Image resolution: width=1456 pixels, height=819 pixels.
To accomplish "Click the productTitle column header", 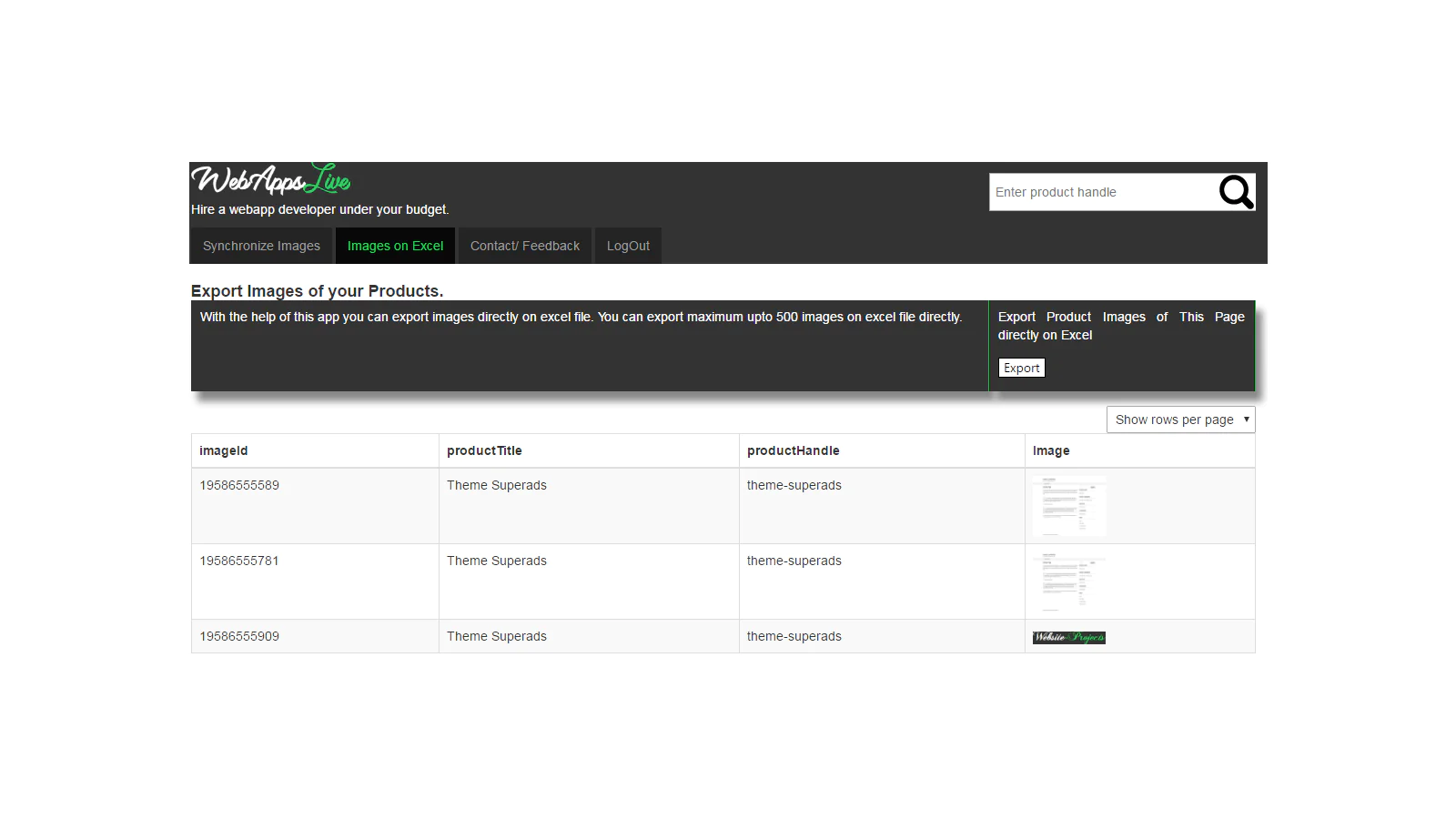I will click(484, 450).
